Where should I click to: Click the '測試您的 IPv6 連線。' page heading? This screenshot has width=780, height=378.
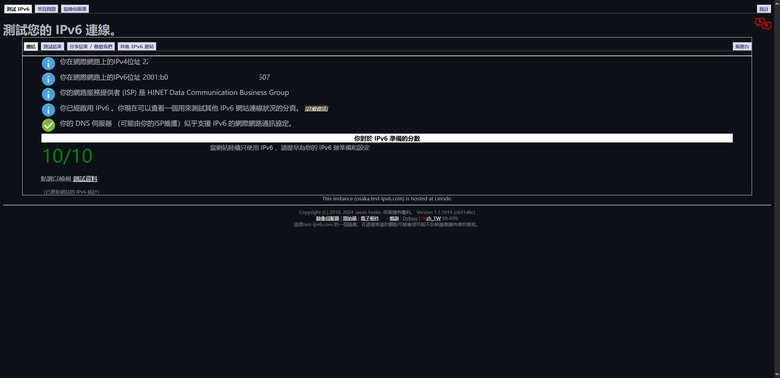tap(60, 30)
